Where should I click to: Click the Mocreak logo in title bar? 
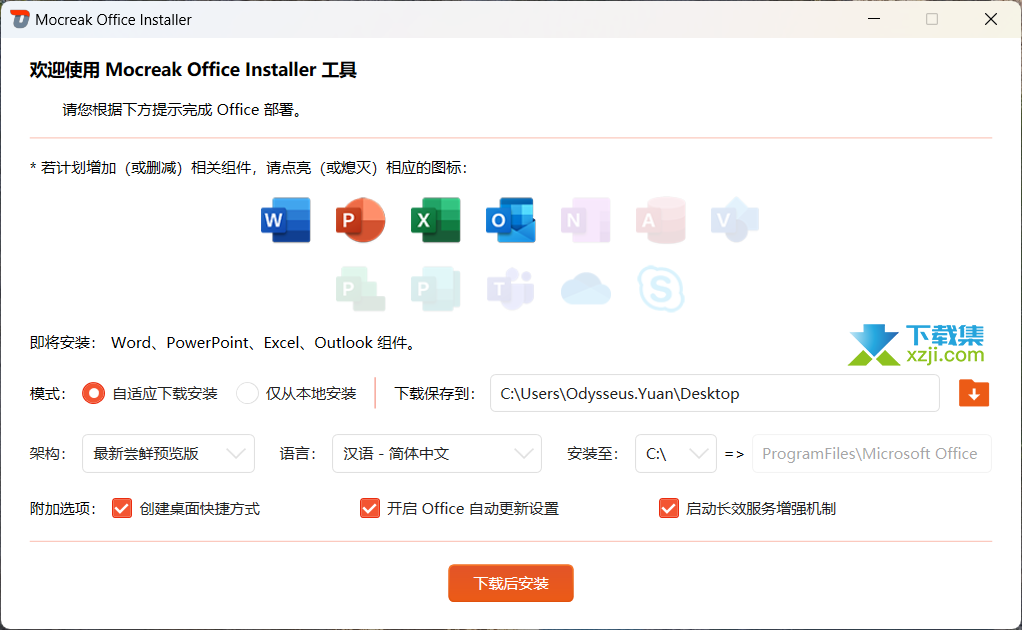(x=20, y=19)
